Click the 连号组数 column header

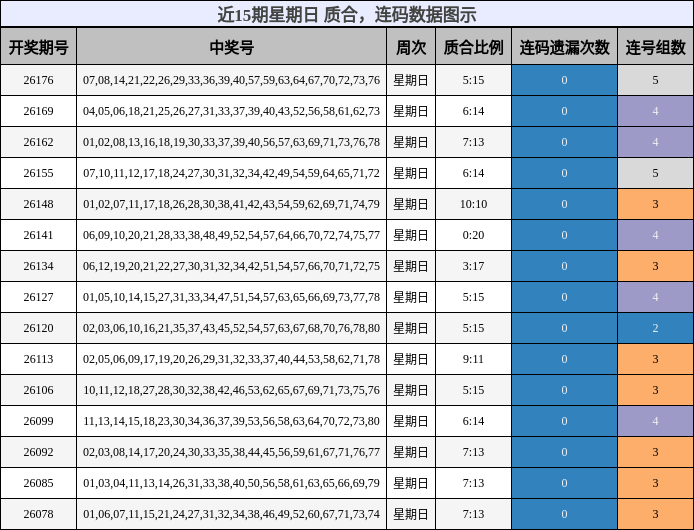click(655, 46)
